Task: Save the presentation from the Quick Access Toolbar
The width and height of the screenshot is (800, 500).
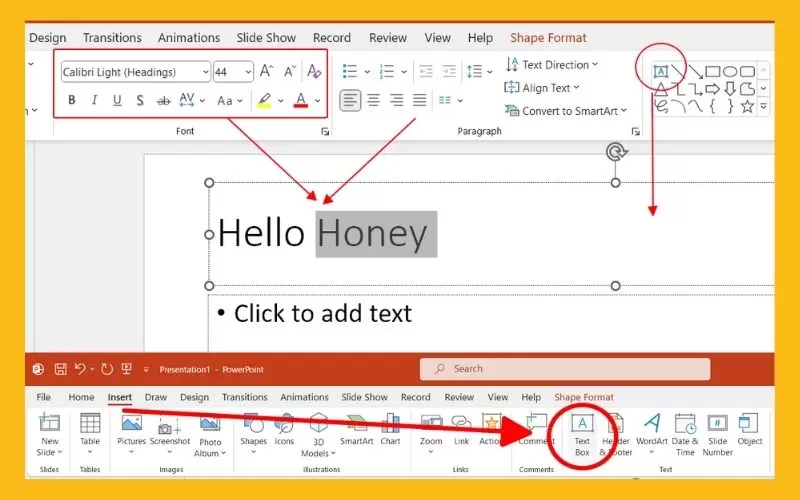Action: (61, 369)
